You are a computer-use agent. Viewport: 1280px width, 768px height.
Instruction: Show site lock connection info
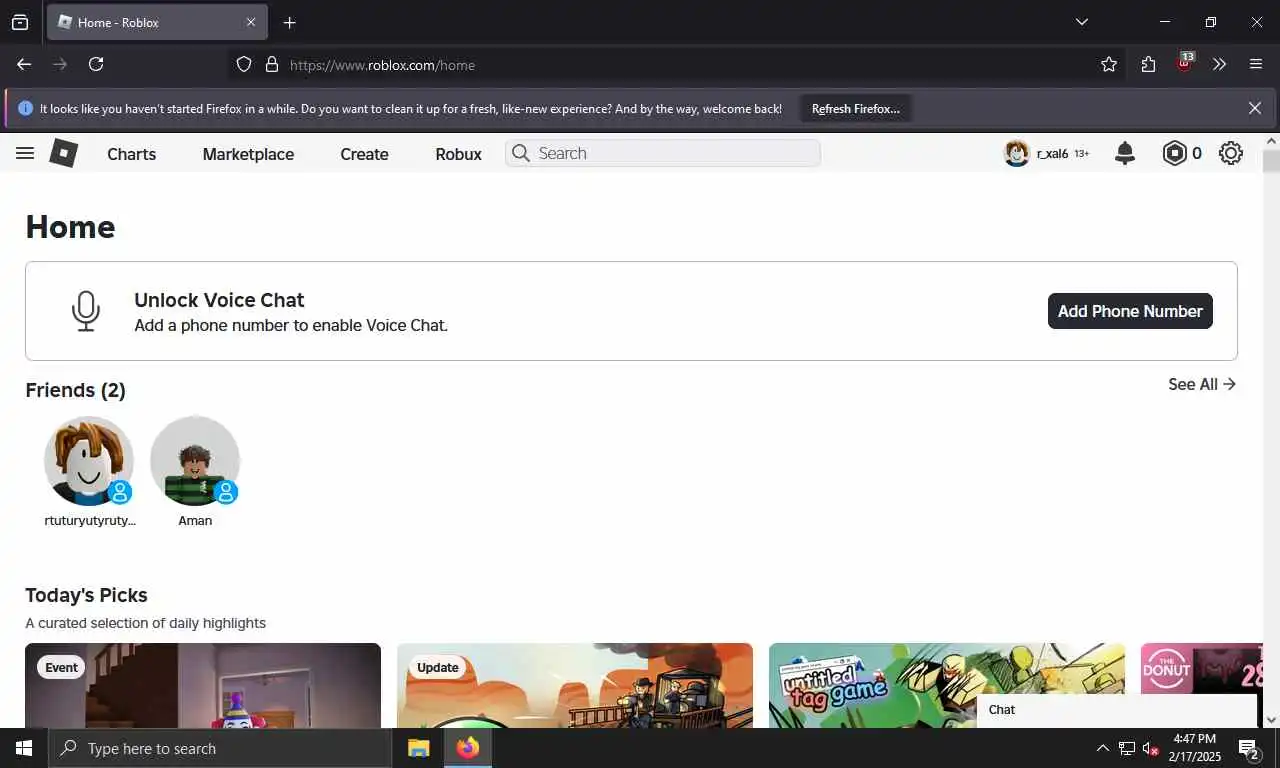point(271,64)
